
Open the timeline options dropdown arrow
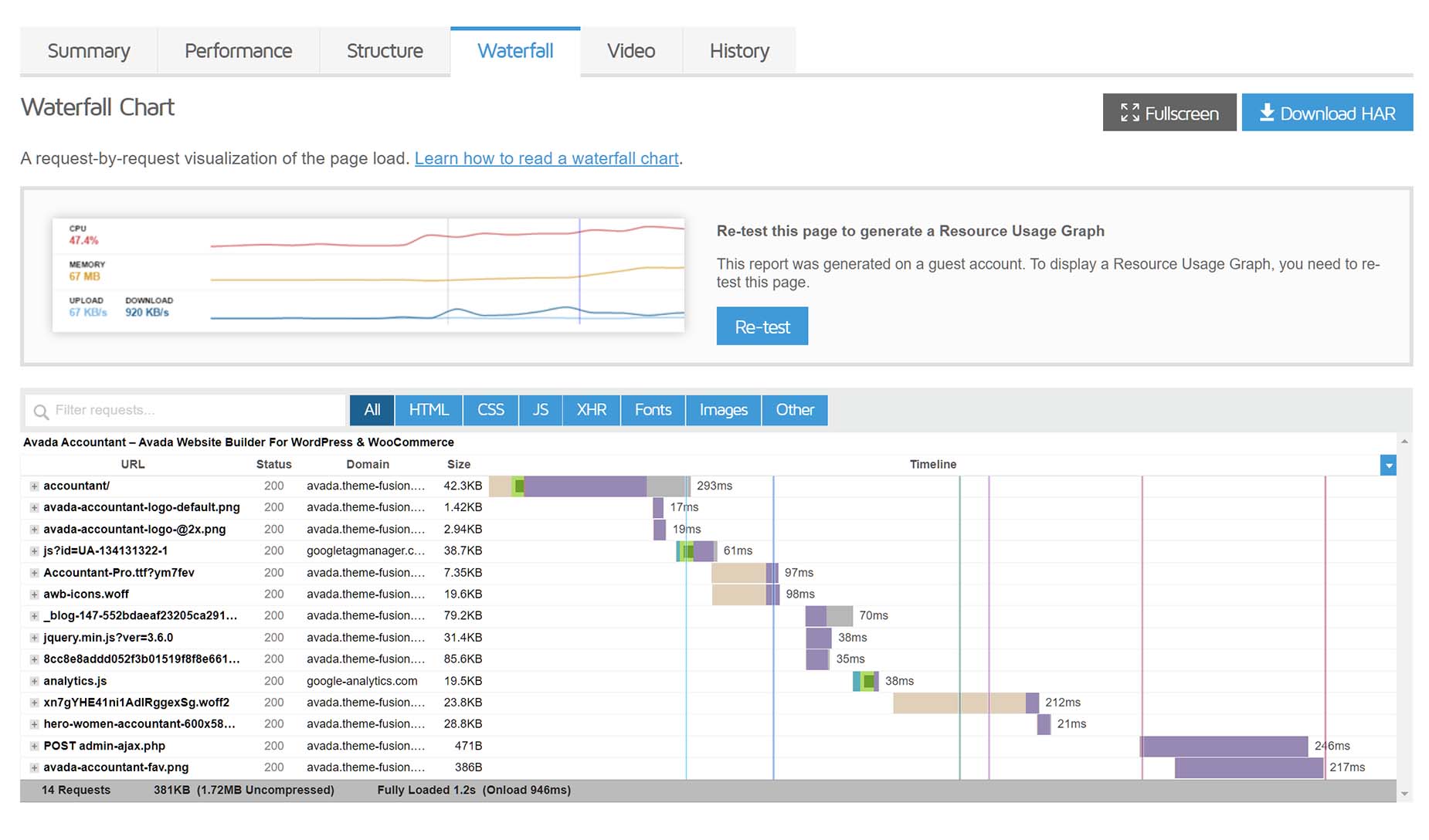click(x=1388, y=466)
